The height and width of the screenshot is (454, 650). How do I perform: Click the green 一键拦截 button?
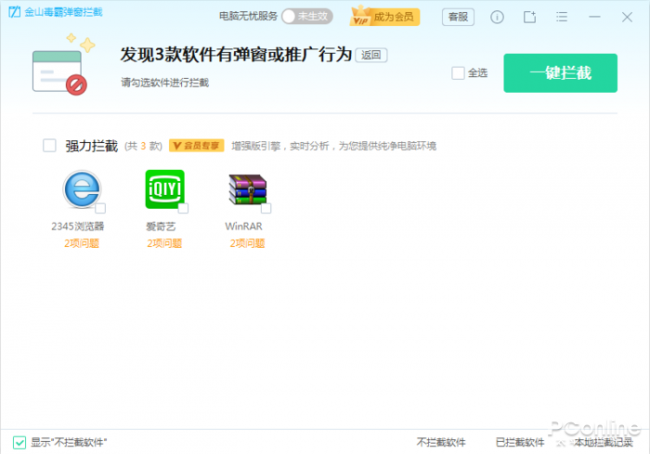tap(560, 73)
